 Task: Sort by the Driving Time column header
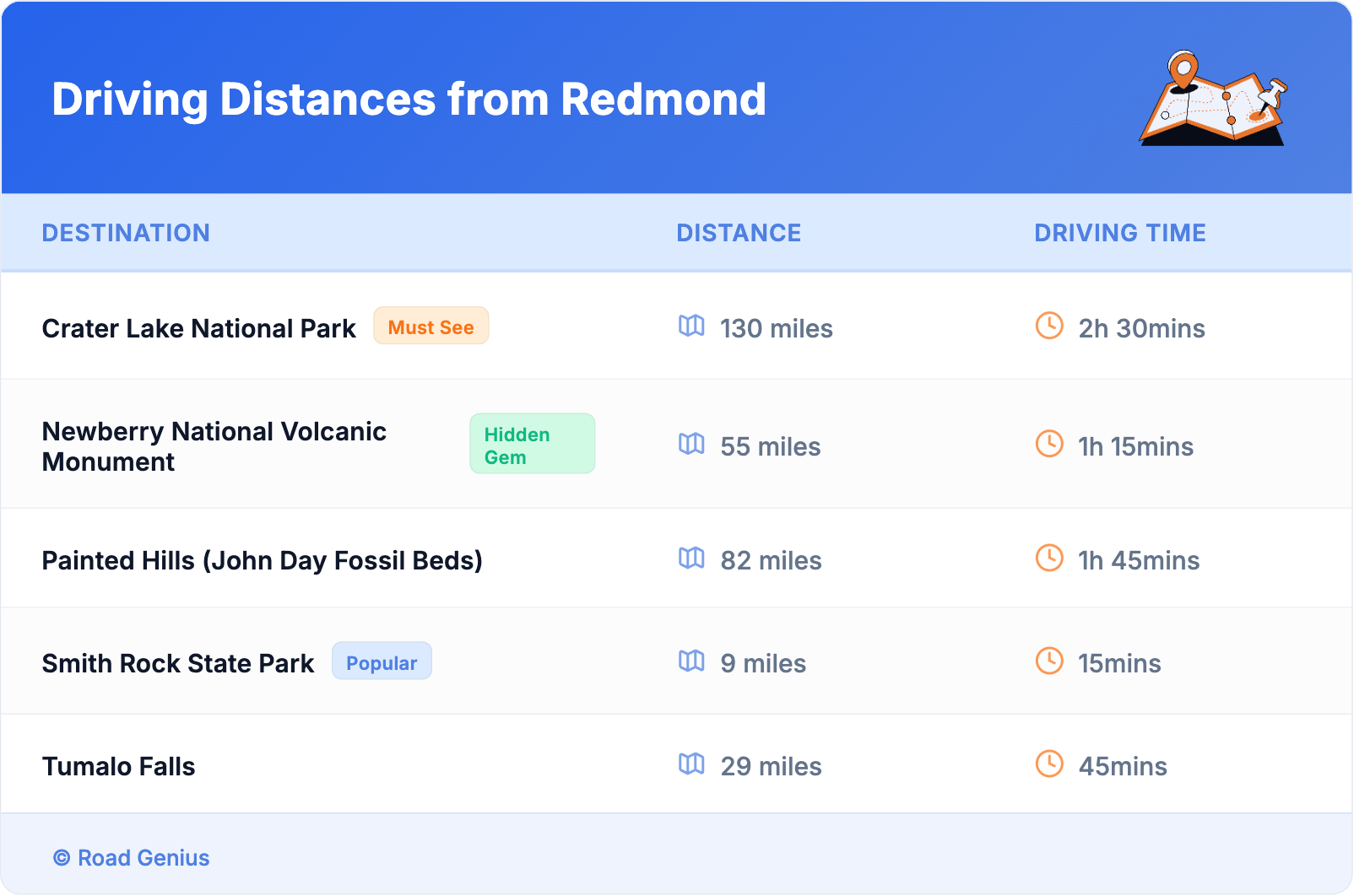(x=1119, y=233)
